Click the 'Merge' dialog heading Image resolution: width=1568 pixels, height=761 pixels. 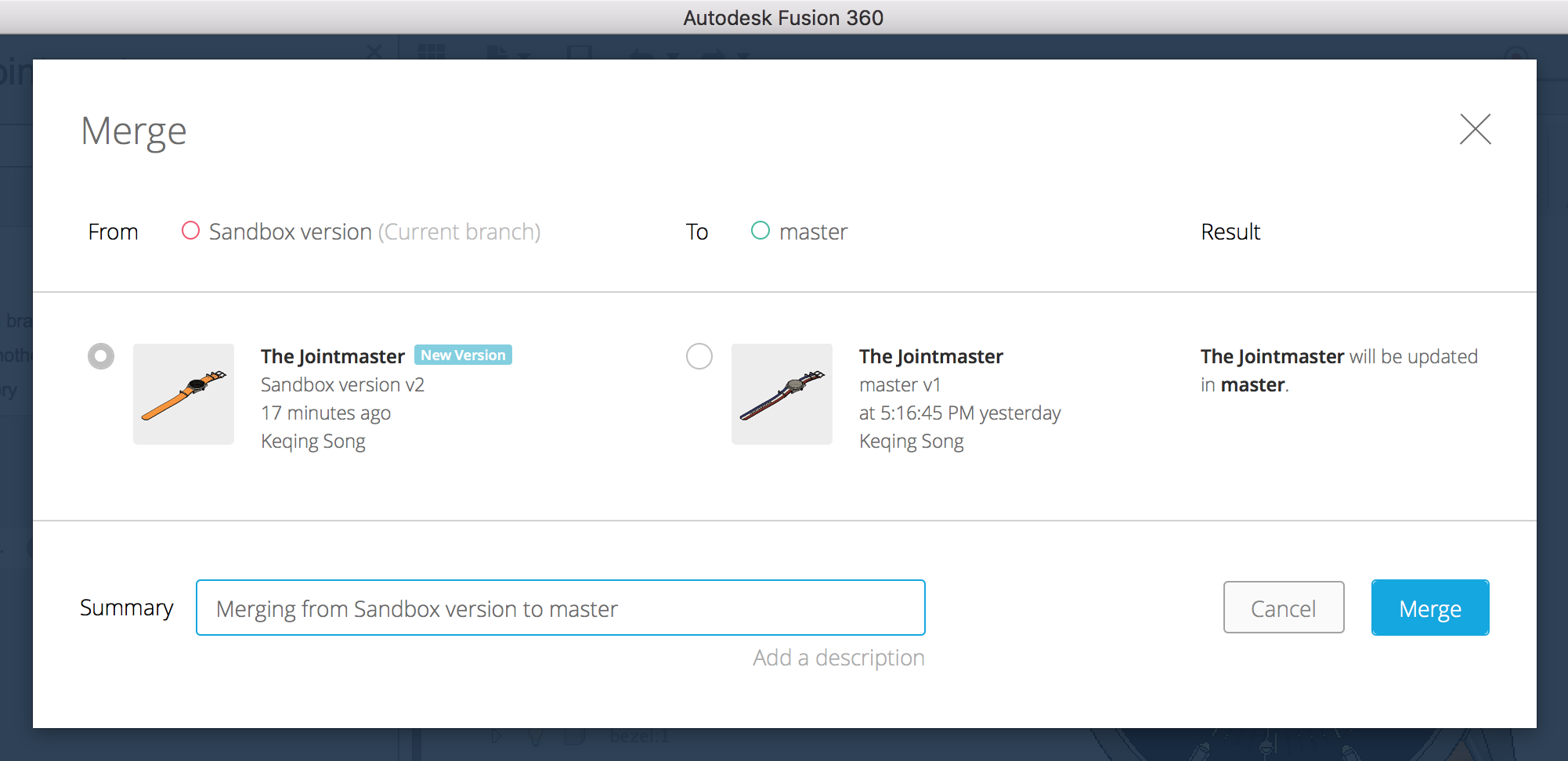(x=134, y=132)
